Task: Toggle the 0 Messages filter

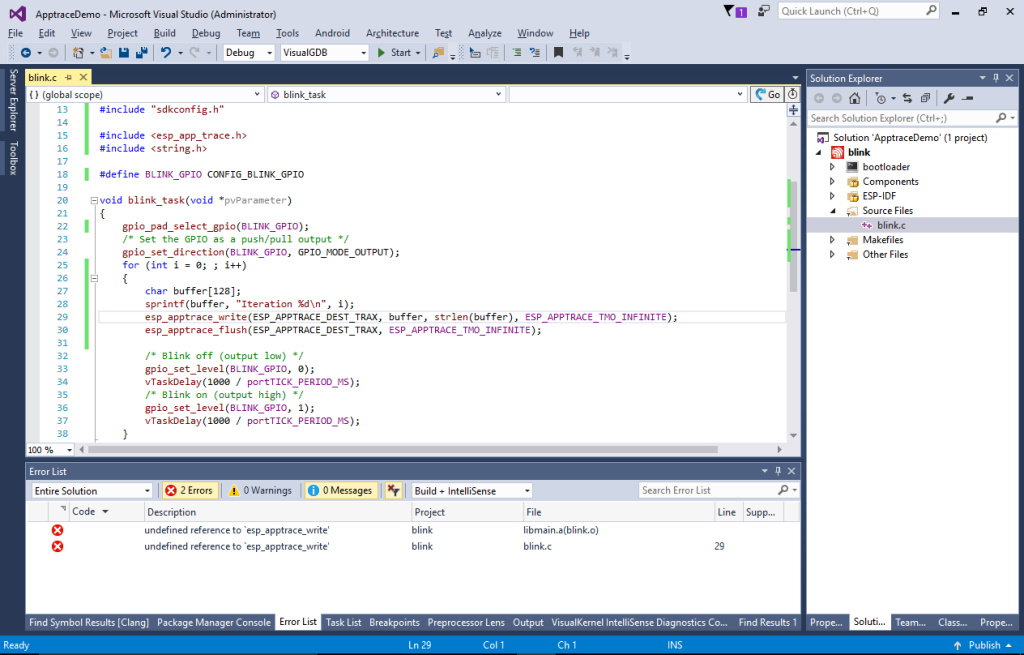Action: pos(340,490)
